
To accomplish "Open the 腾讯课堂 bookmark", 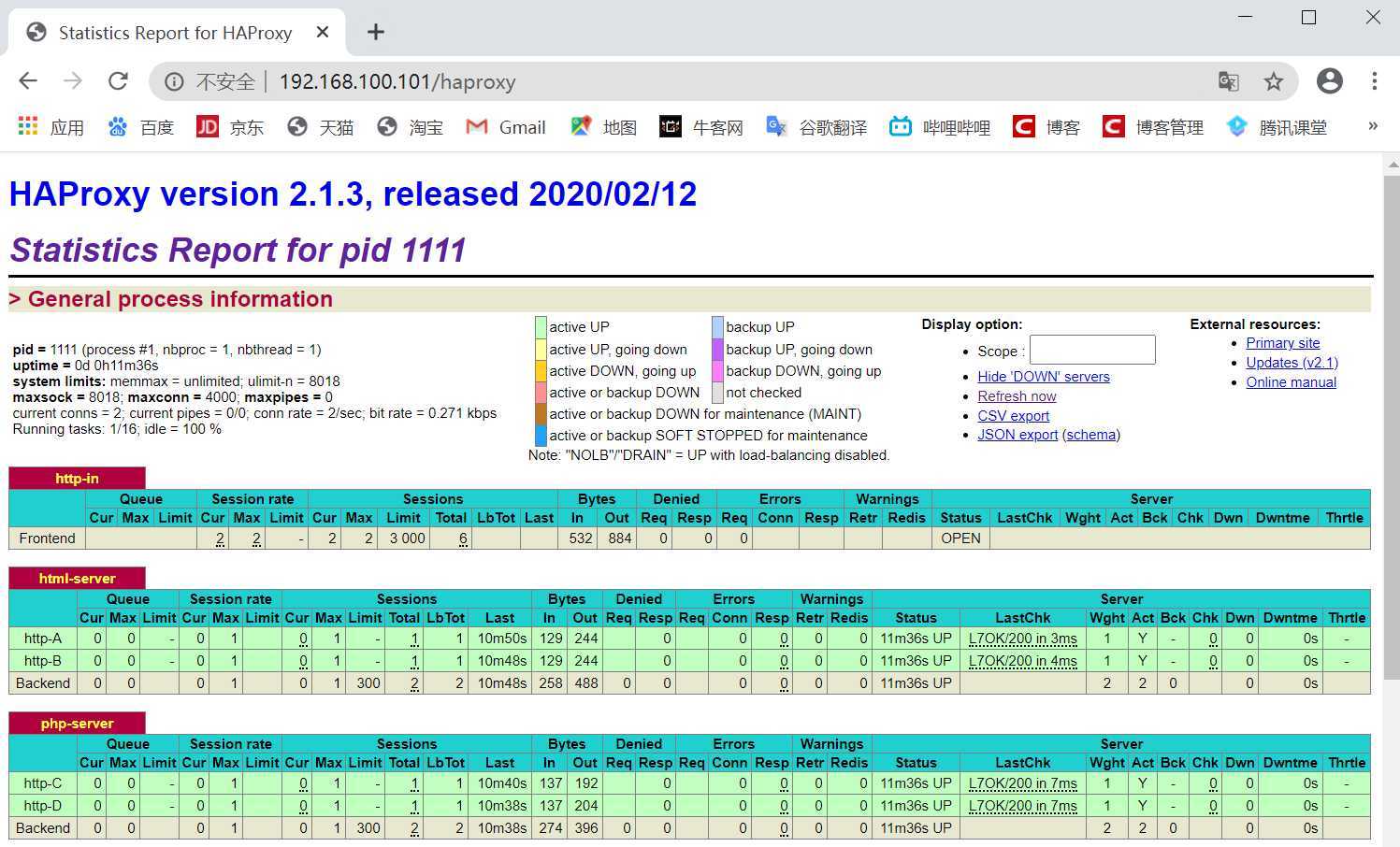I will tap(1277, 127).
